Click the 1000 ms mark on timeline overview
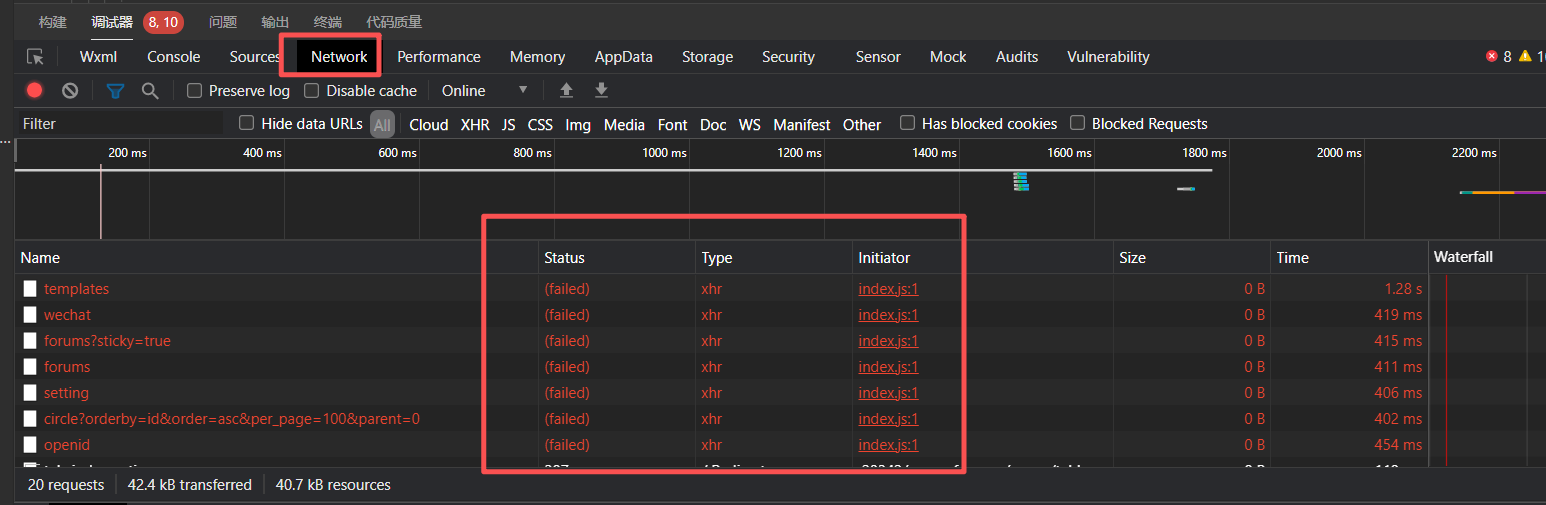The height and width of the screenshot is (505, 1546). coord(663,153)
